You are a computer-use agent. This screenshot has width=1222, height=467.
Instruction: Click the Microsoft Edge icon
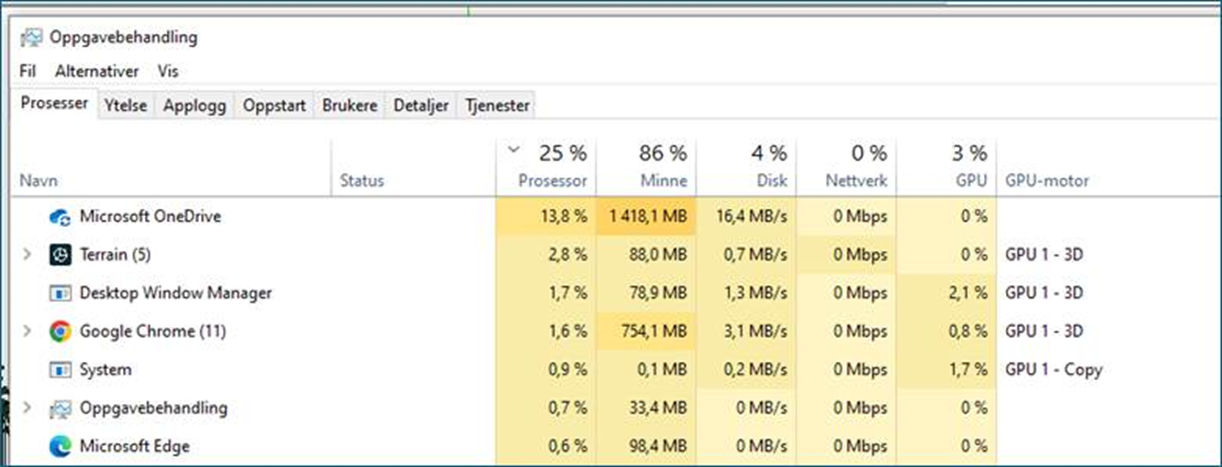click(x=60, y=446)
